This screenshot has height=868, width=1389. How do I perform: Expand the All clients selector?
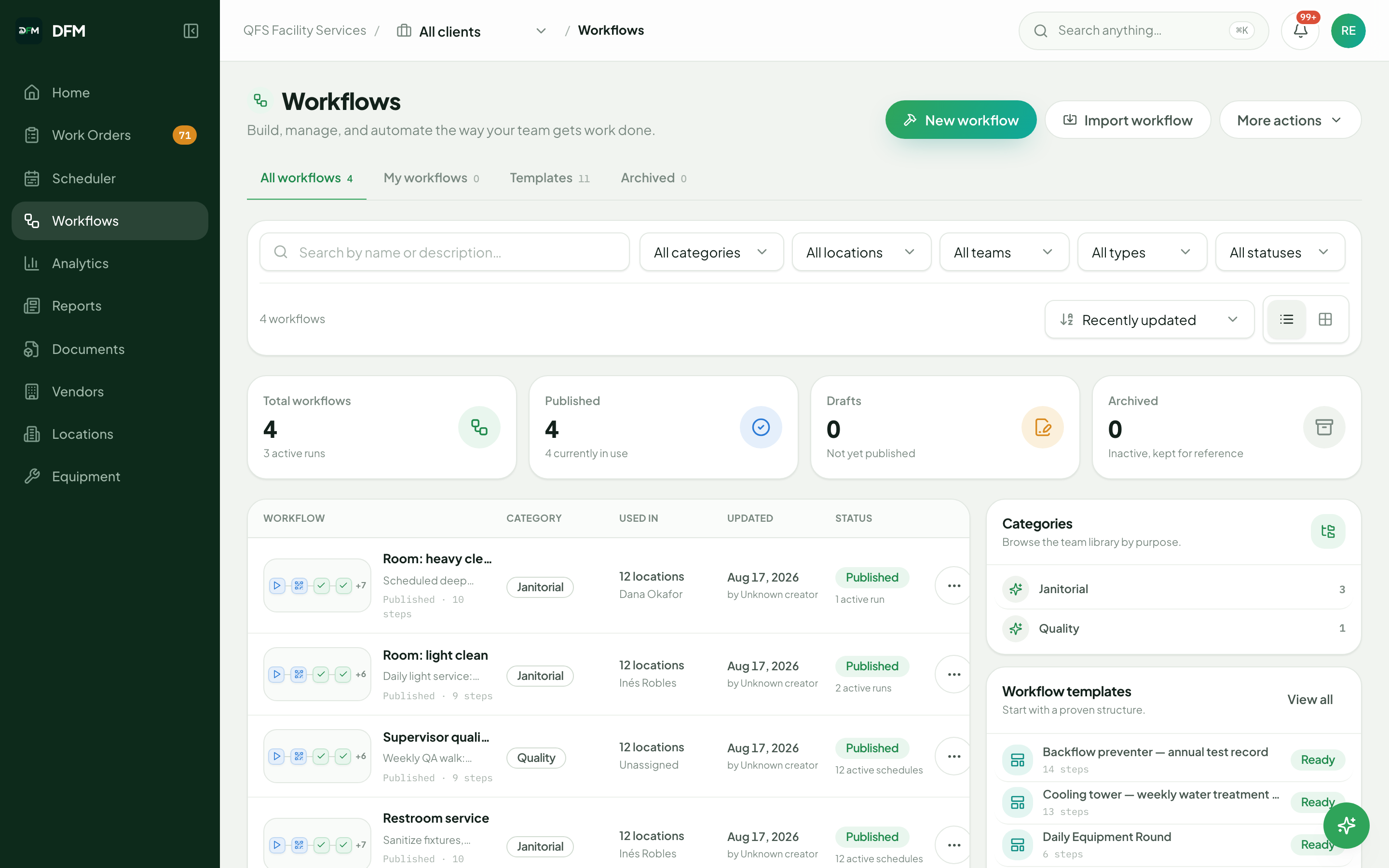click(x=472, y=31)
